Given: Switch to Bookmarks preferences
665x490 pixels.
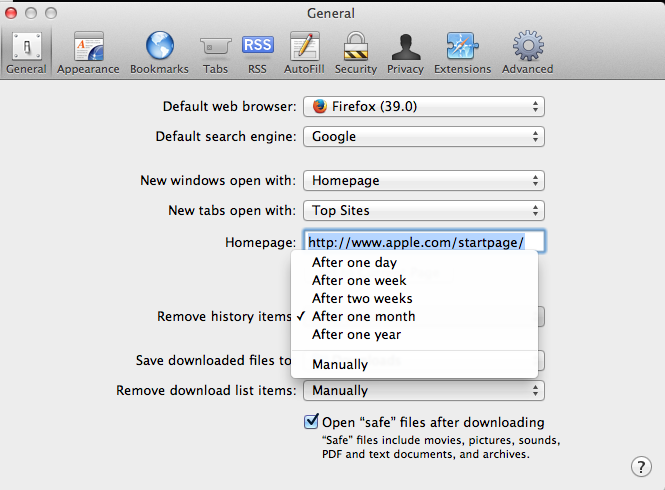Looking at the screenshot, I should tap(159, 53).
